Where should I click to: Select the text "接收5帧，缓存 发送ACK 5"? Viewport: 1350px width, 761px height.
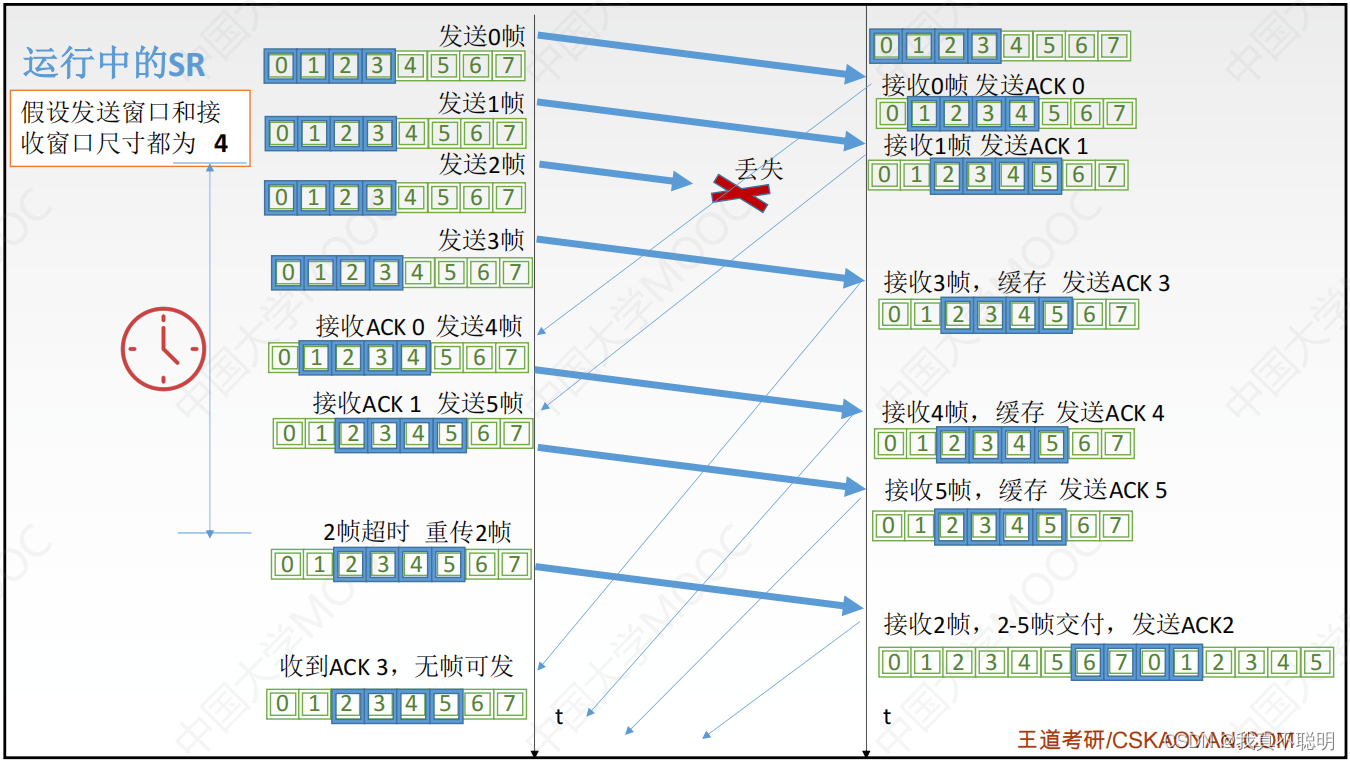coord(1026,490)
